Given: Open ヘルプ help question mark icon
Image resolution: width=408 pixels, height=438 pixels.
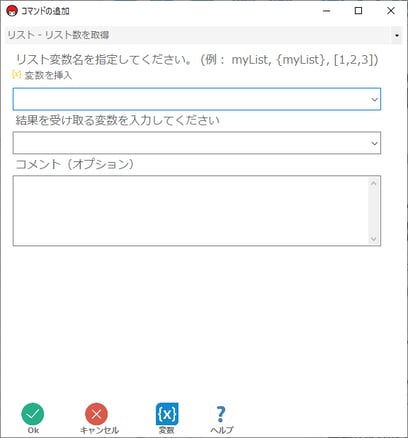Looking at the screenshot, I should pyautogui.click(x=221, y=414).
